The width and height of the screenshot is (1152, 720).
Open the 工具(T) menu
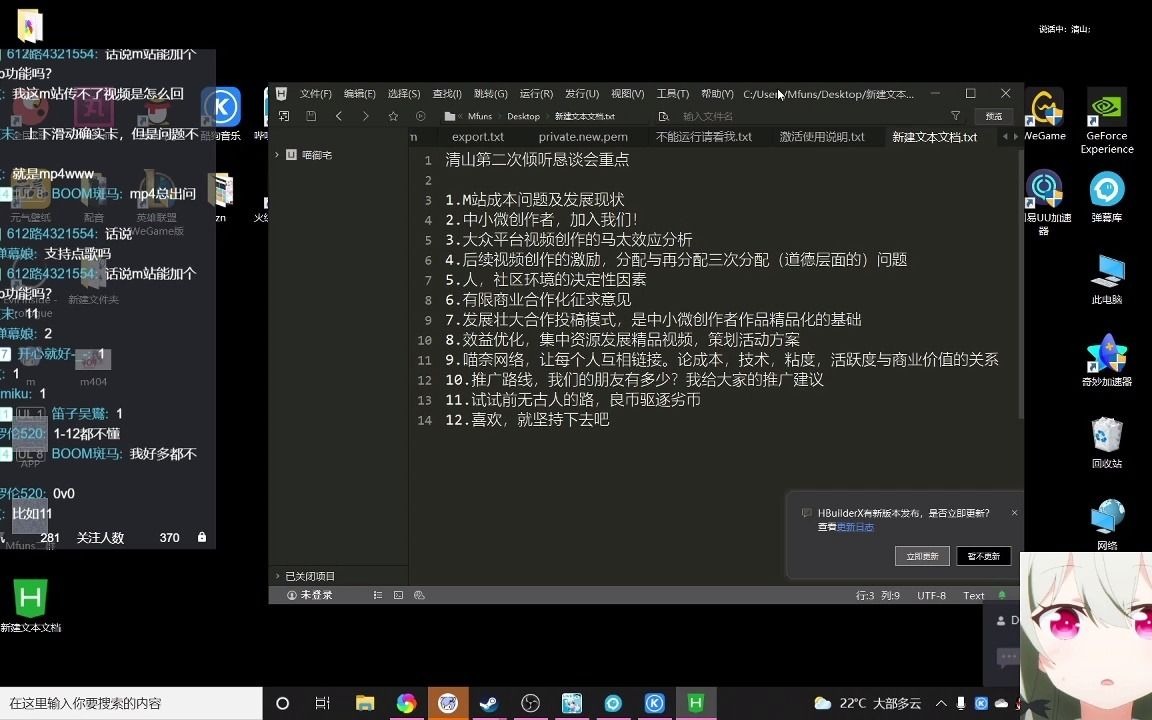pyautogui.click(x=672, y=94)
